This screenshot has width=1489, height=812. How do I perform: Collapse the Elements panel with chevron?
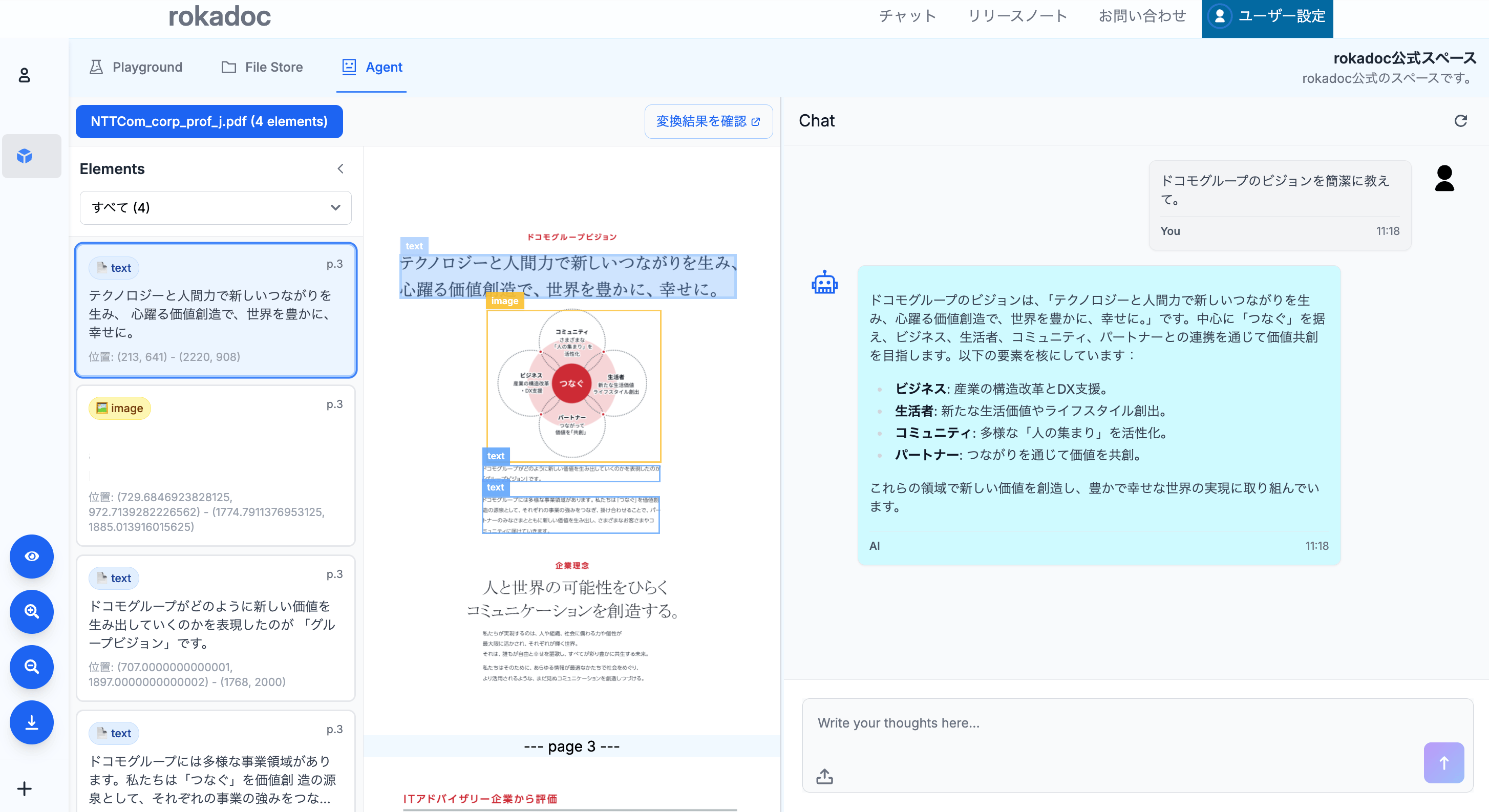click(x=341, y=169)
